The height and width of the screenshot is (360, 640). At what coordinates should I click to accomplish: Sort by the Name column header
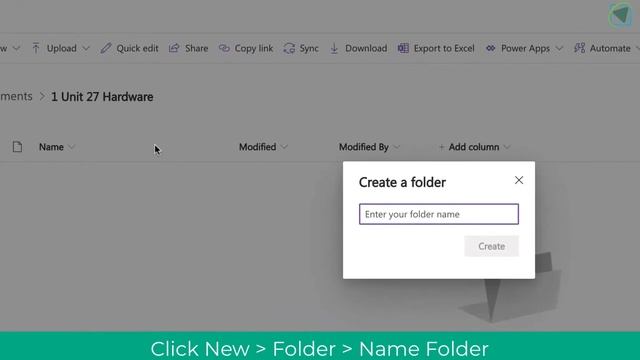click(51, 147)
